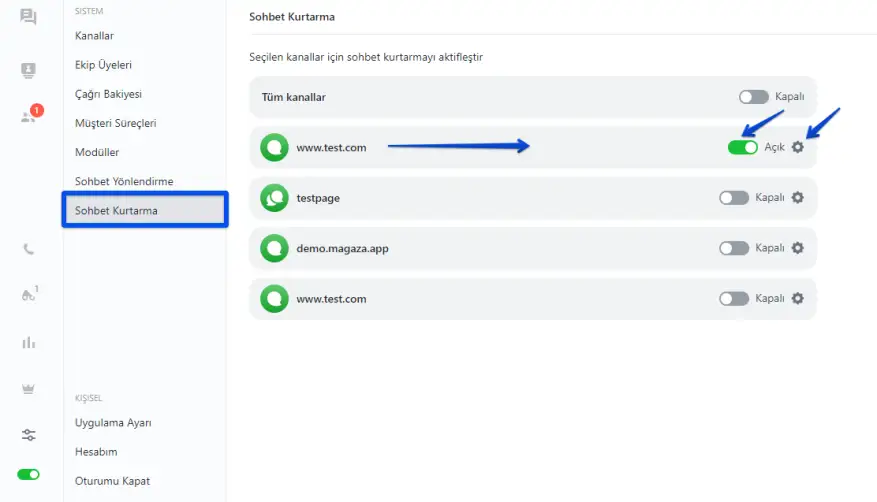Viewport: 877px width, 502px height.
Task: Click the crown icon in sidebar
Action: click(x=28, y=388)
